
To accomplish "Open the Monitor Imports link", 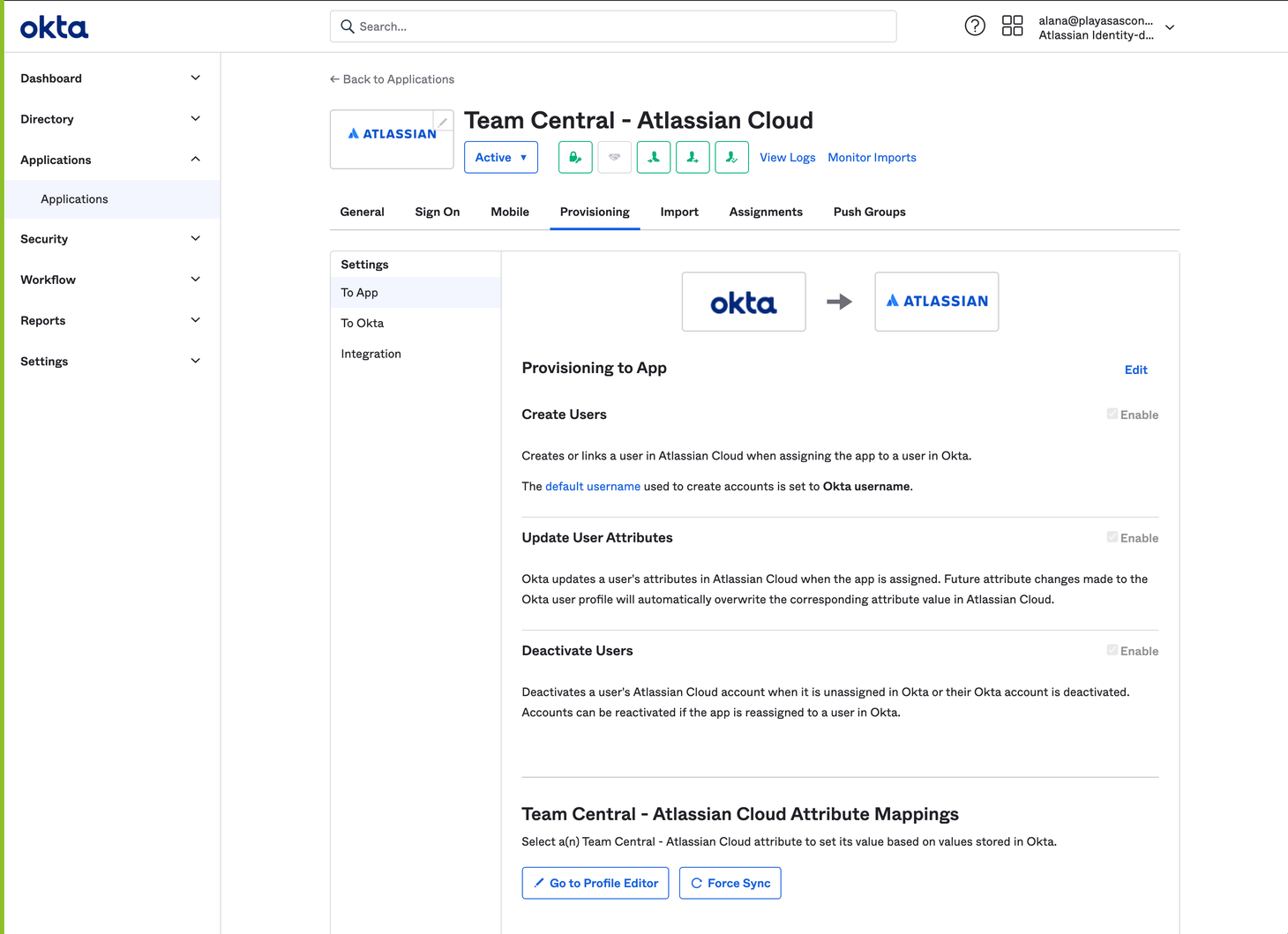I will [x=872, y=157].
